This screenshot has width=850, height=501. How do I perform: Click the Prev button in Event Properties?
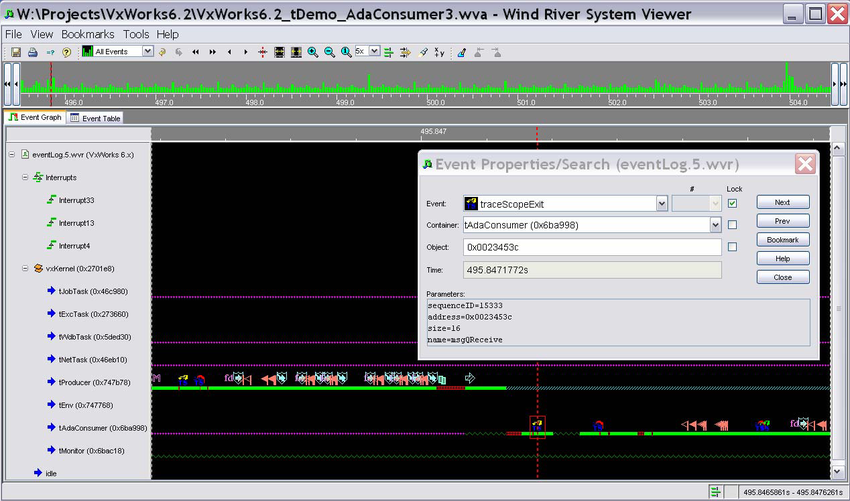pyautogui.click(x=783, y=221)
